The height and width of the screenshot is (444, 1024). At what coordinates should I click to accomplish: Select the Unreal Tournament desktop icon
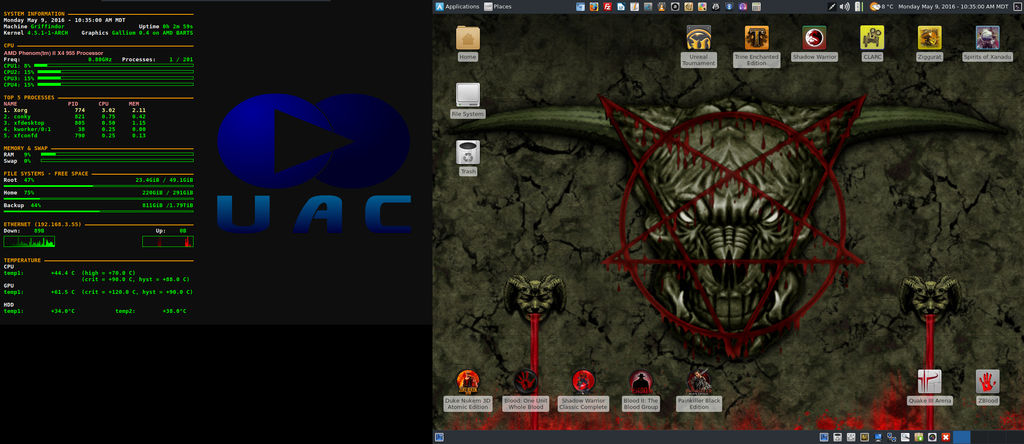coord(699,46)
